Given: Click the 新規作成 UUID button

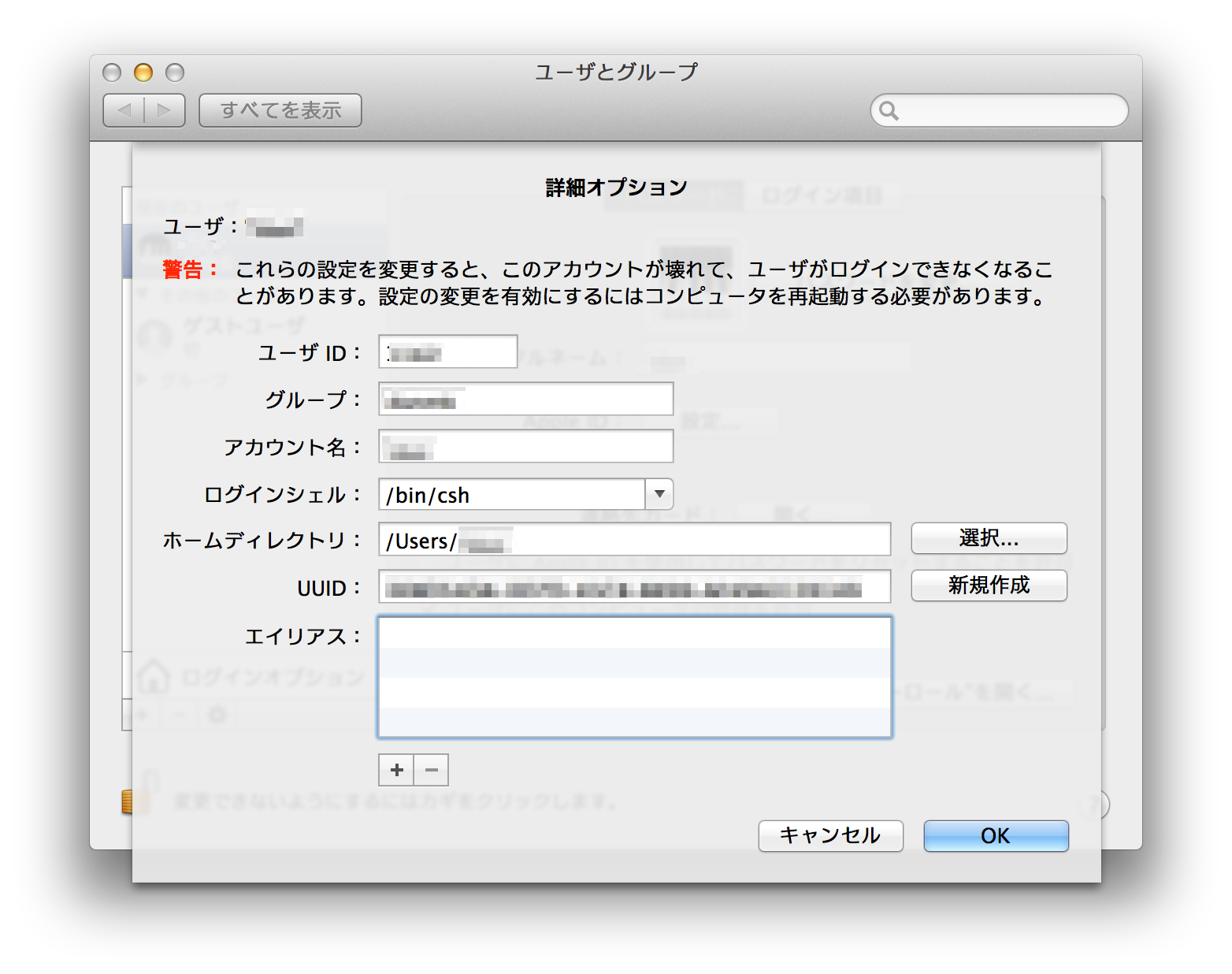Looking at the screenshot, I should [989, 586].
